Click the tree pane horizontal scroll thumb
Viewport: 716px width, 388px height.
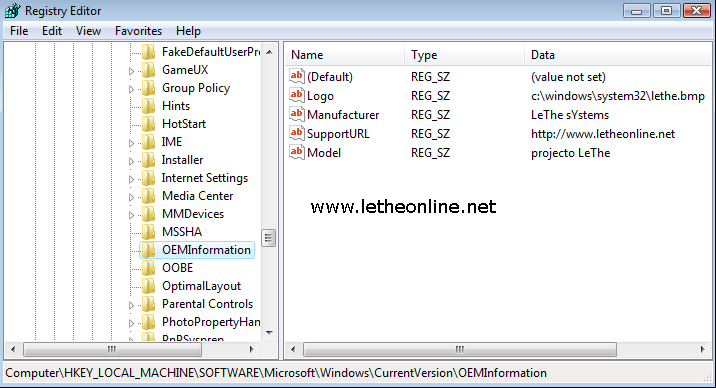coord(112,349)
